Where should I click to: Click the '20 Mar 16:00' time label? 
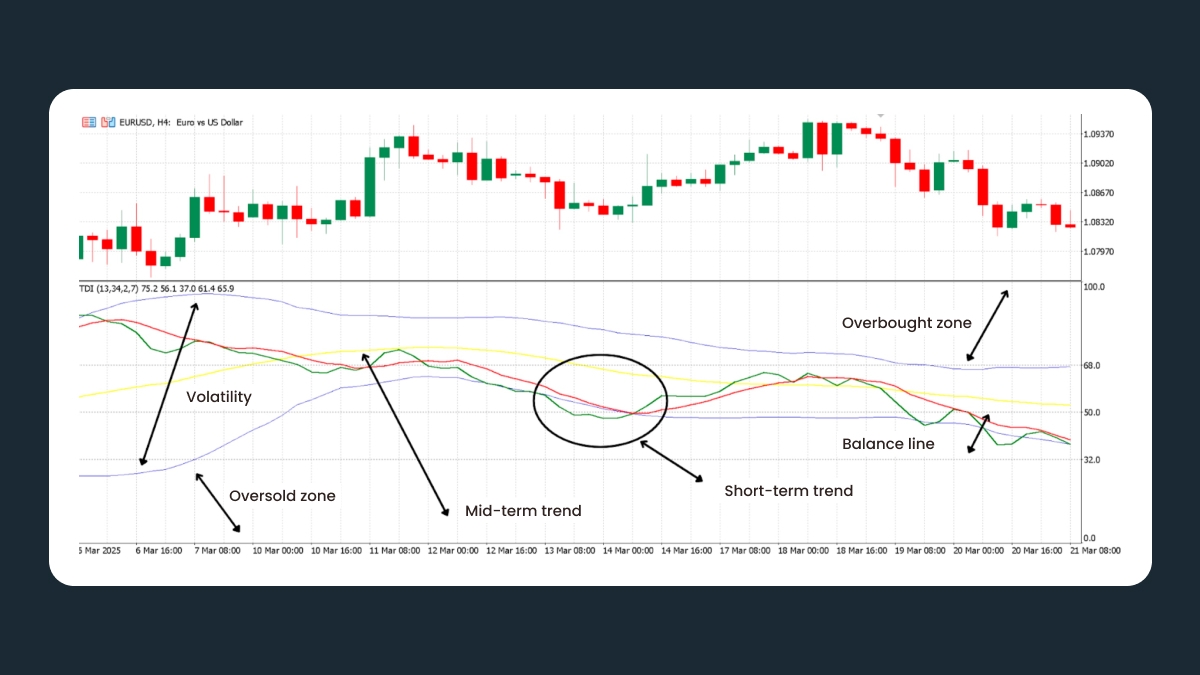click(1037, 550)
